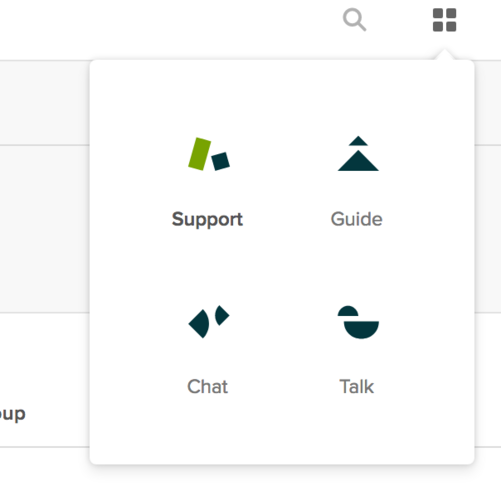Click the smaller right shape of Chat logo
501x486 pixels.
[222, 315]
